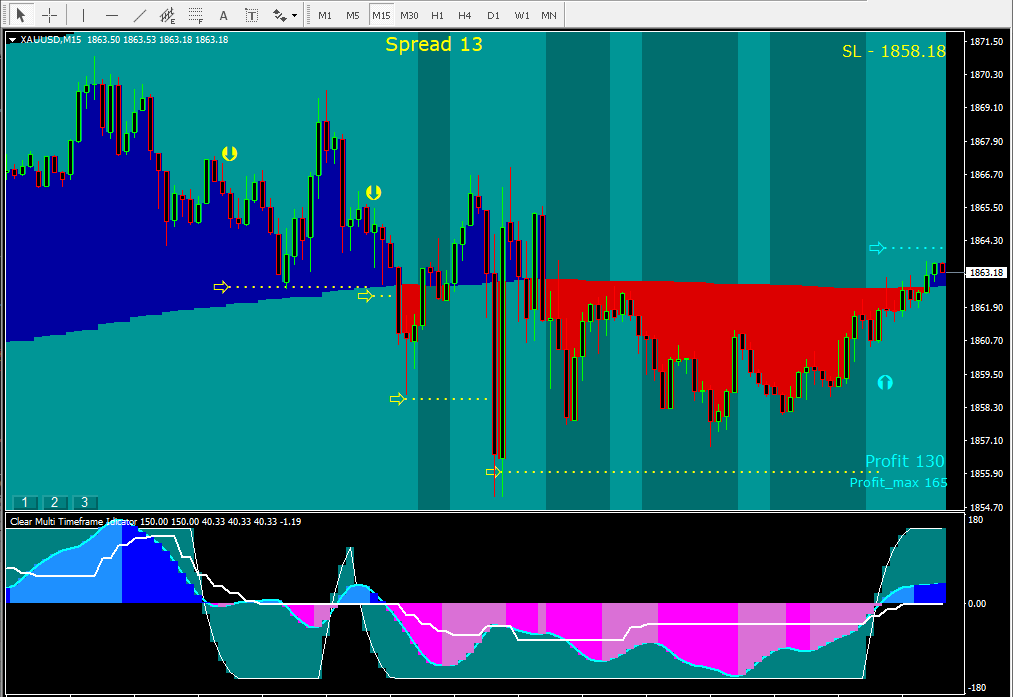Open the arrows tool dropdown arrow
The image size is (1013, 697).
[x=295, y=16]
